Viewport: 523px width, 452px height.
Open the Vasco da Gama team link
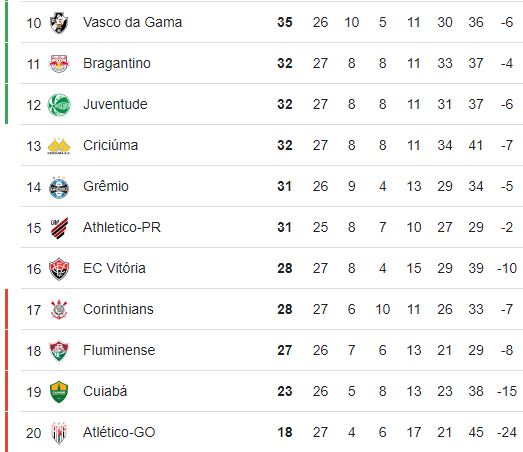coord(132,22)
